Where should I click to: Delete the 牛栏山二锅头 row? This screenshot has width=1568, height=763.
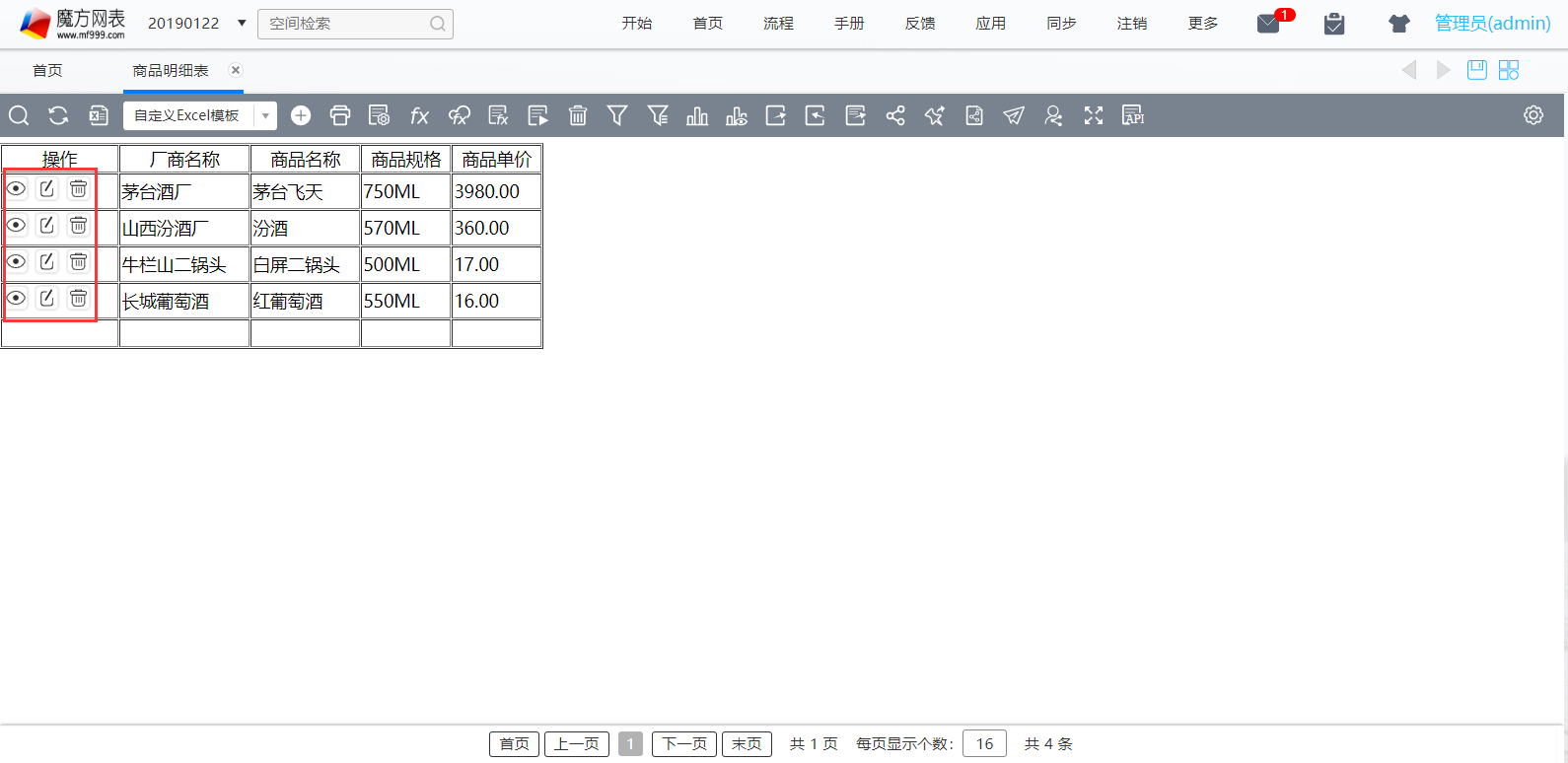coord(78,261)
